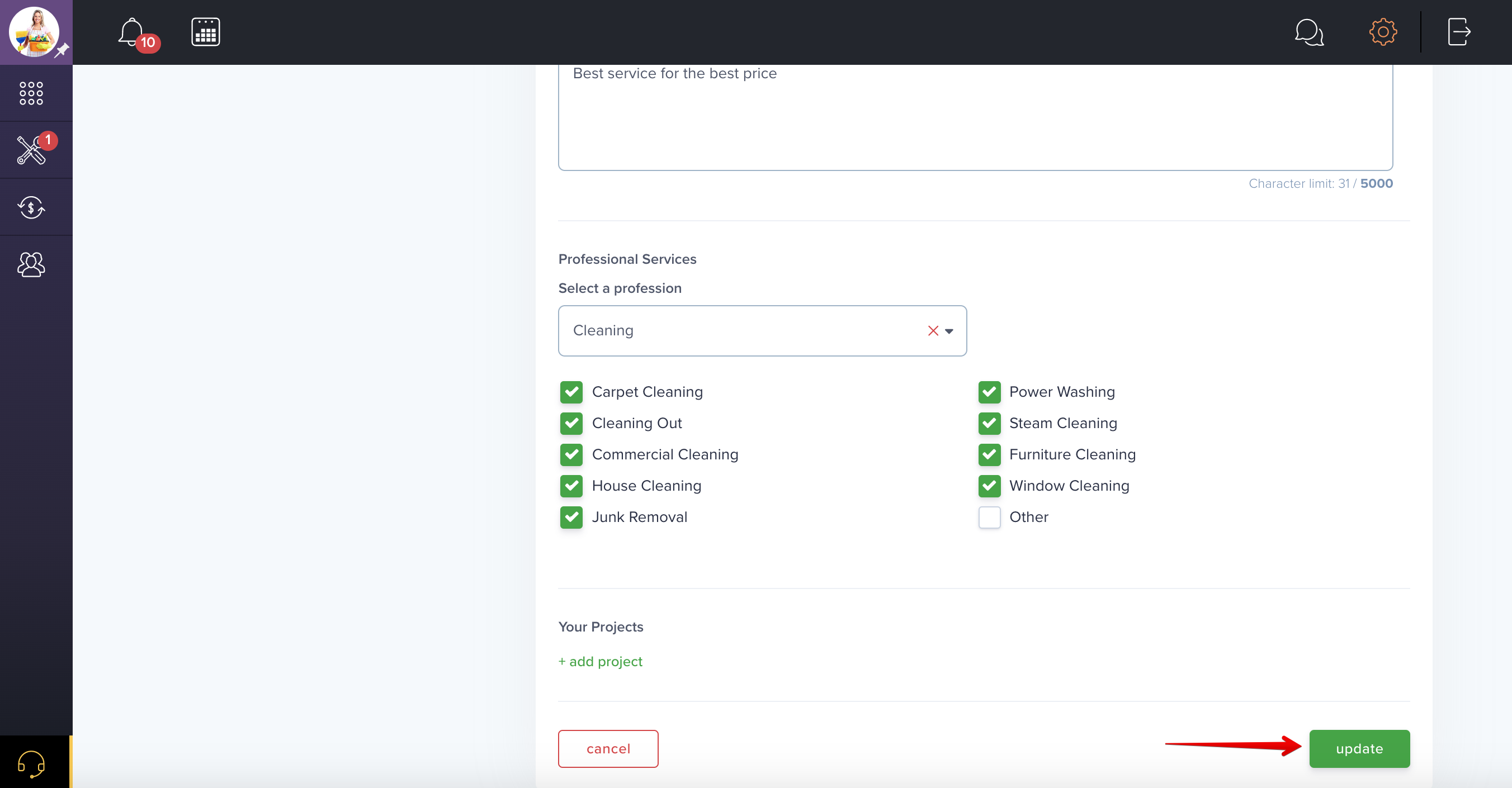Viewport: 1512px width, 788px height.
Task: Uncheck the House Cleaning checkbox
Action: click(x=571, y=486)
